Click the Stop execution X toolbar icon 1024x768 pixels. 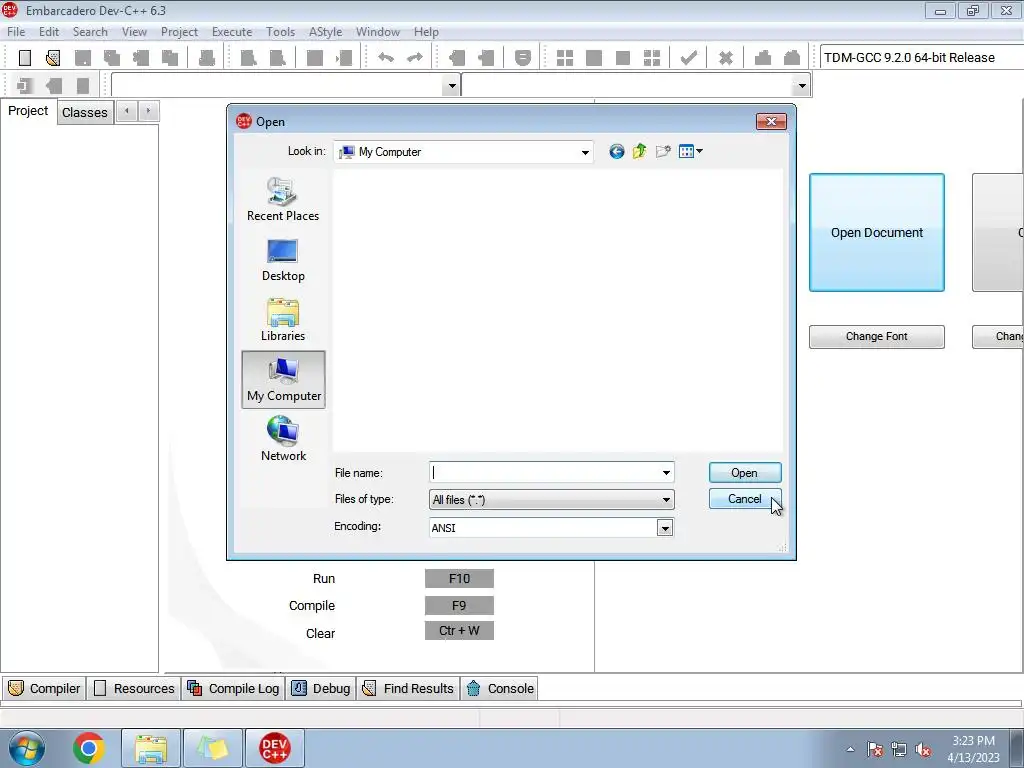(x=725, y=57)
